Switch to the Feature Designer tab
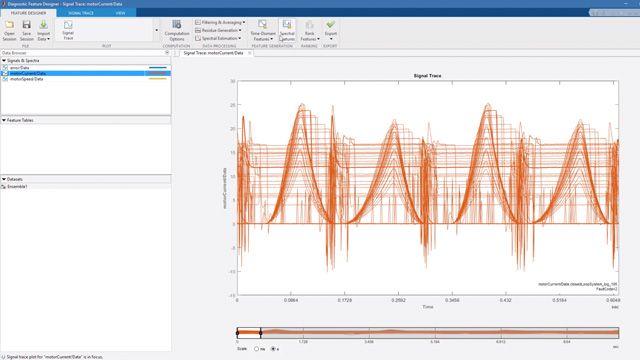The height and width of the screenshot is (360, 640). [x=28, y=13]
